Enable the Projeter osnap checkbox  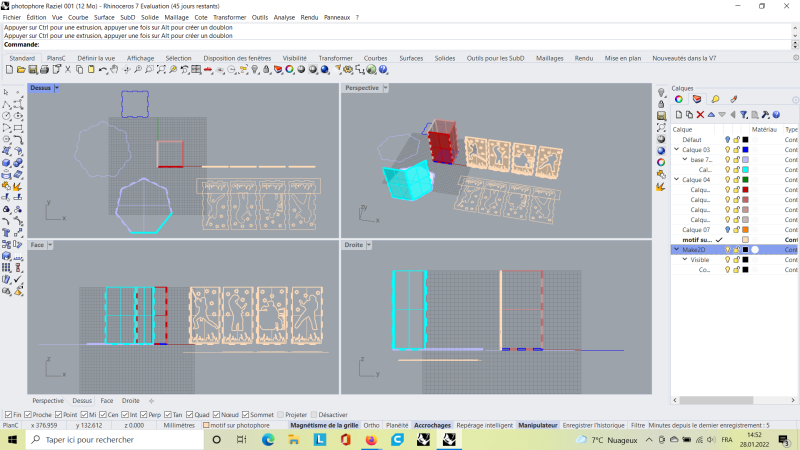pos(279,414)
